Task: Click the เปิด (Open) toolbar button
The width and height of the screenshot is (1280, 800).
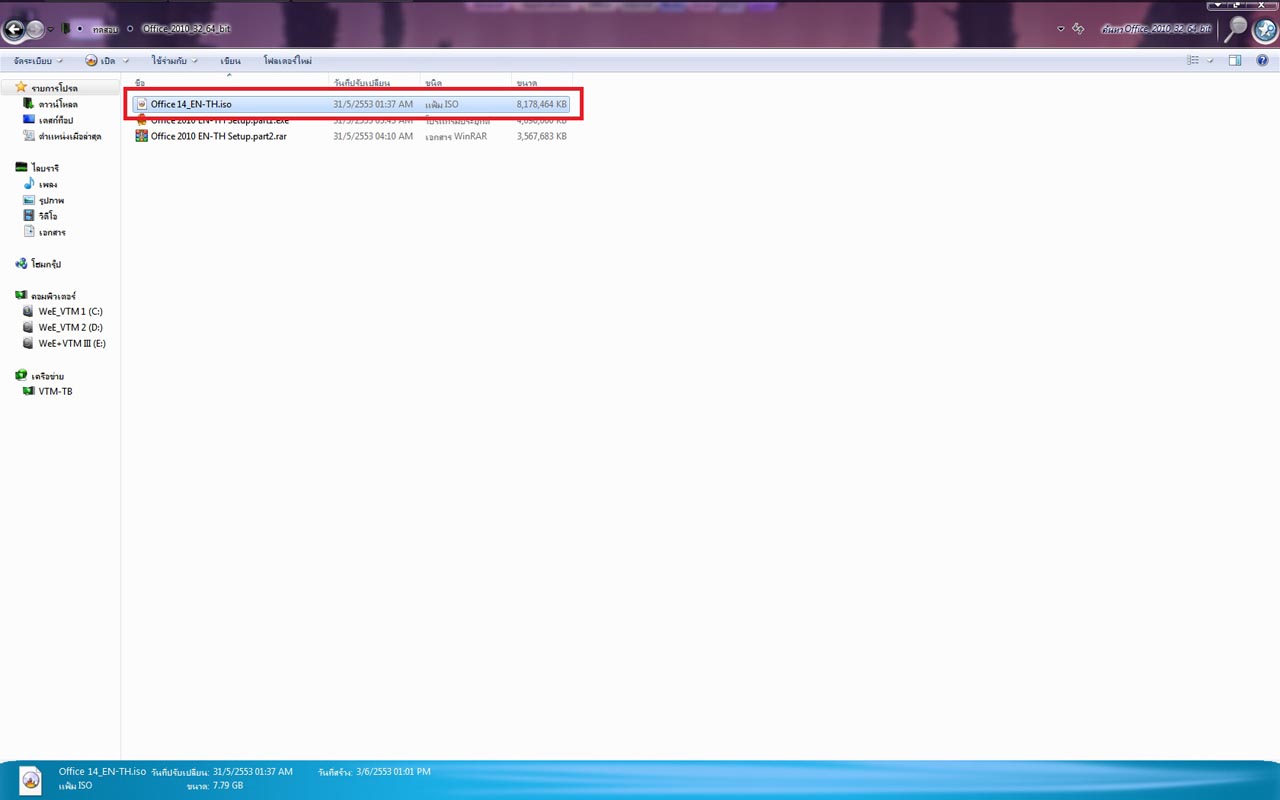Action: [x=101, y=61]
